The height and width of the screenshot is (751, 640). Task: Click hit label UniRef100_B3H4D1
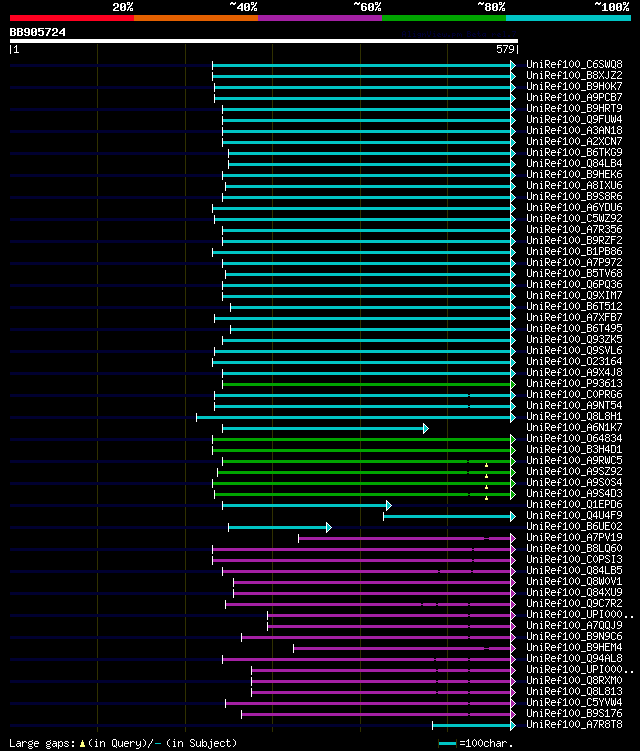574,450
